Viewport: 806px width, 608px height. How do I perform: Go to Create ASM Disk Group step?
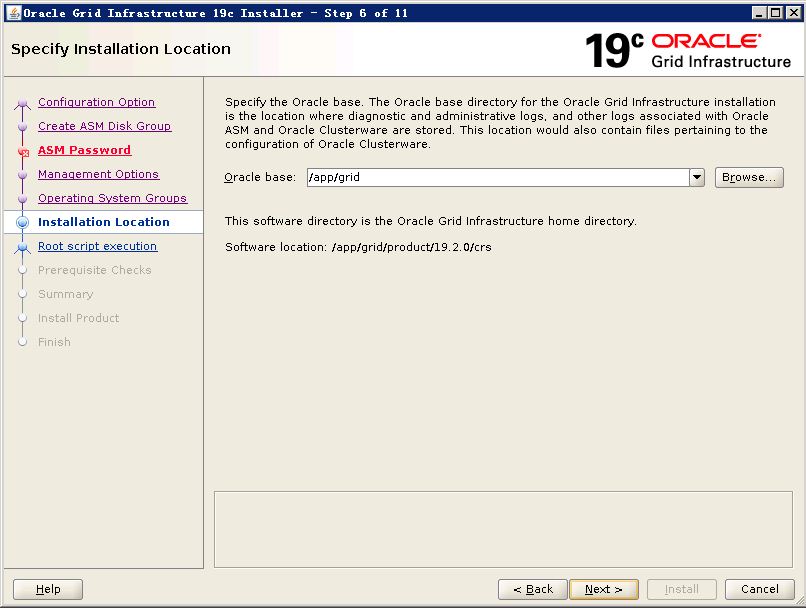point(104,126)
